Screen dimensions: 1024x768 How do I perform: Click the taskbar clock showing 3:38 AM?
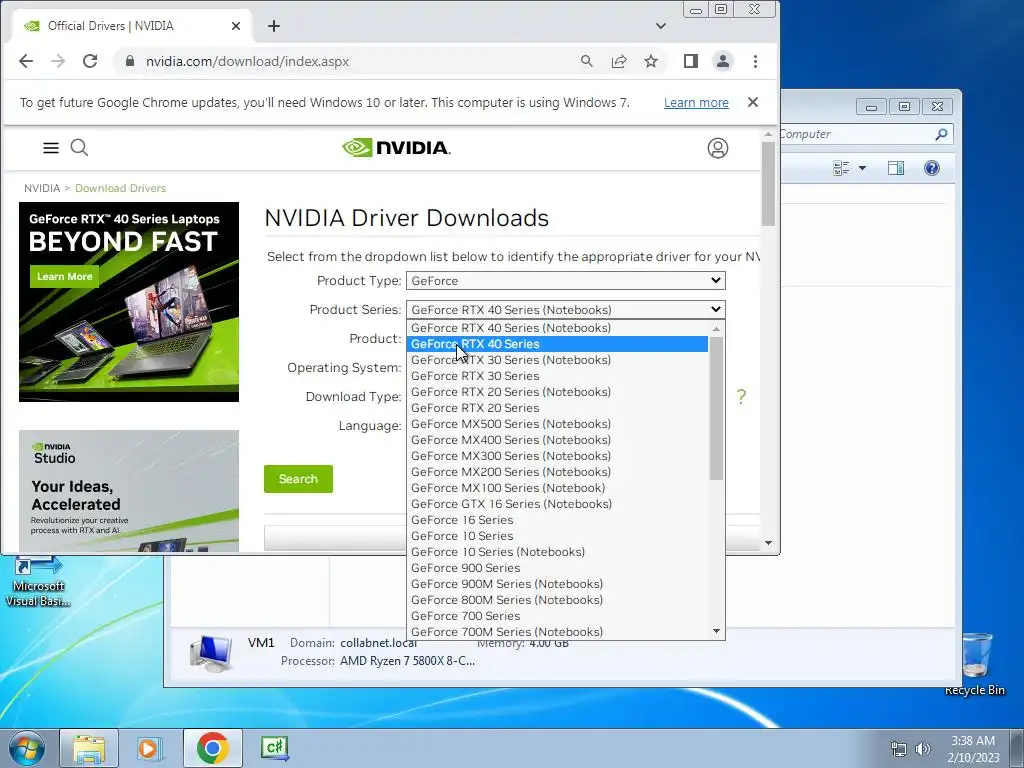tap(973, 749)
